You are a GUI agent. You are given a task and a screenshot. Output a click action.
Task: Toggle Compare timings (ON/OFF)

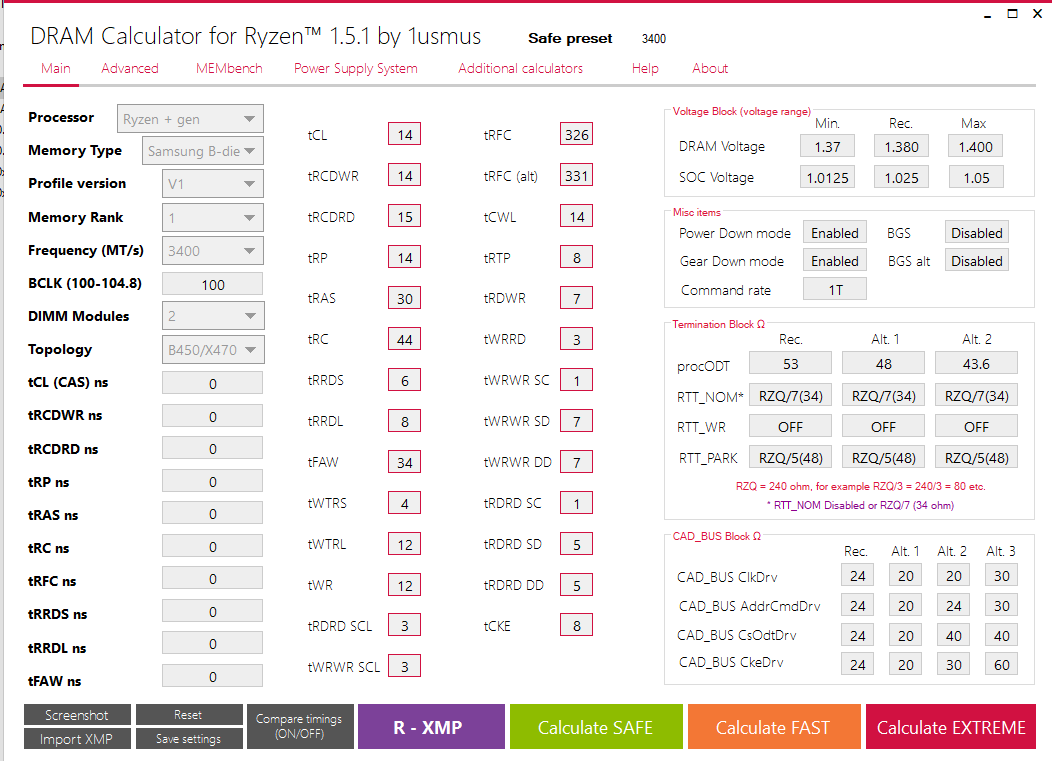[300, 726]
